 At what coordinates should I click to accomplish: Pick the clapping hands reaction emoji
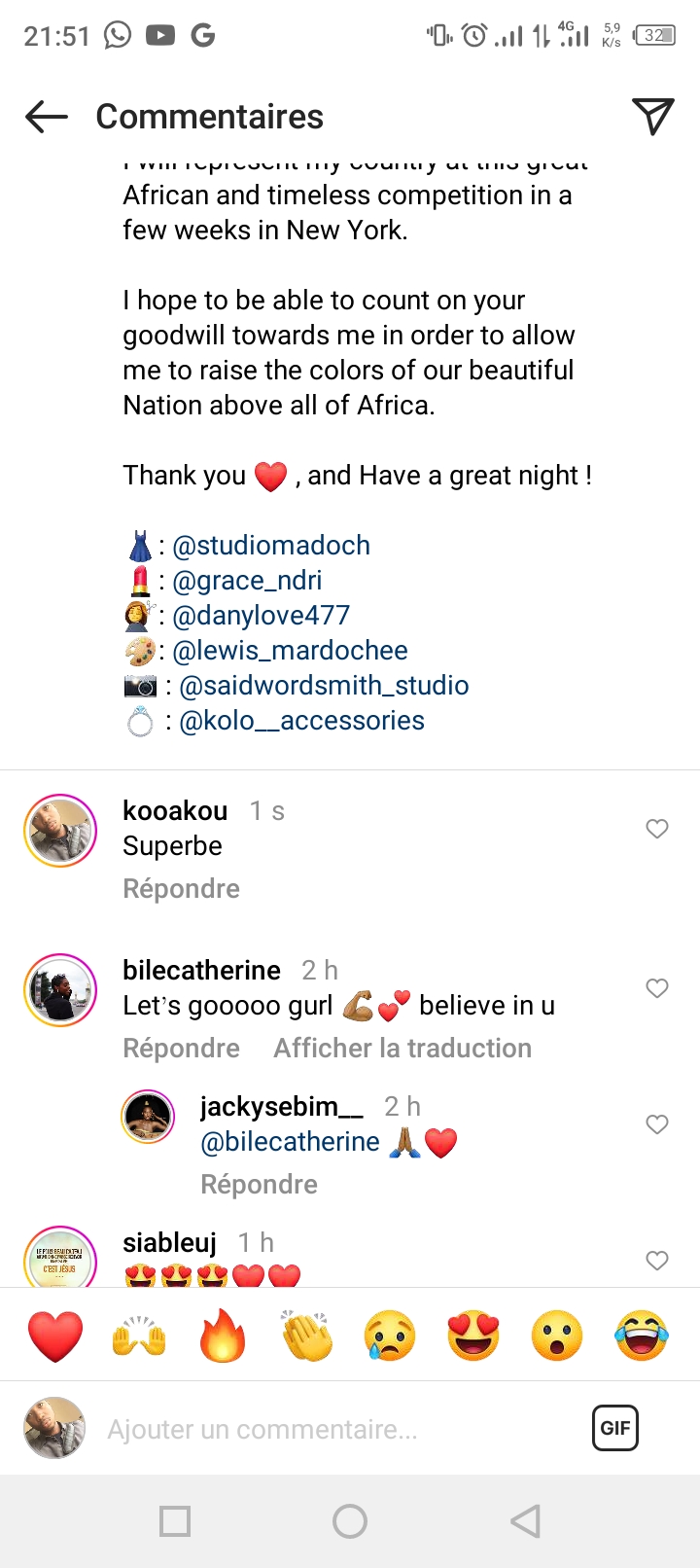tap(306, 1335)
